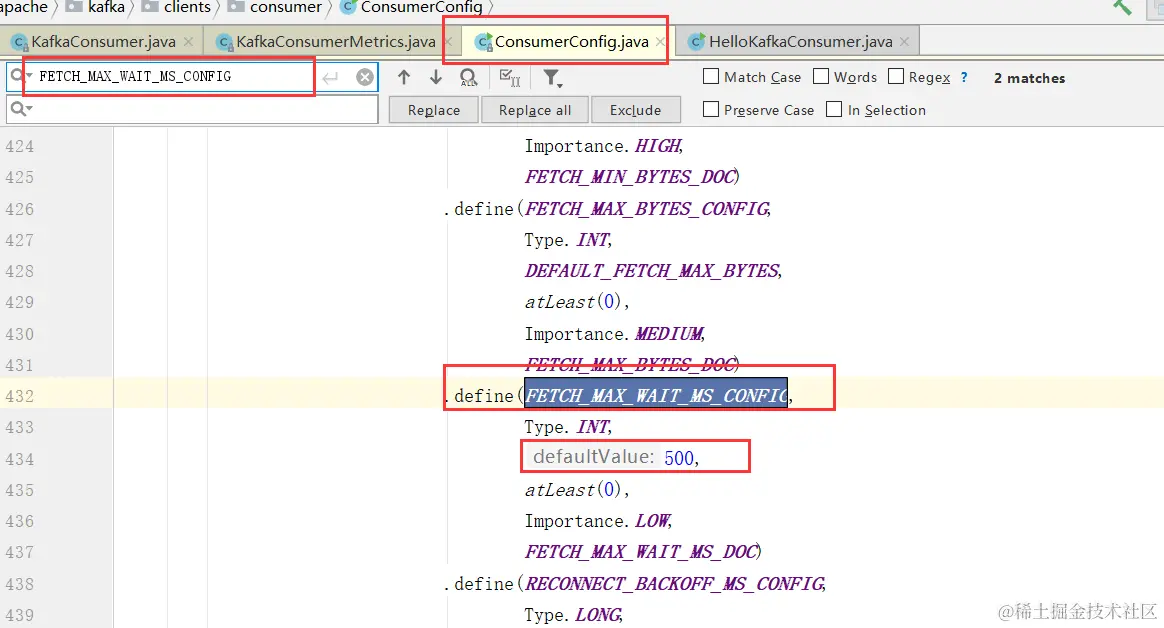
Task: Enable the In Selection checkbox
Action: pos(834,109)
